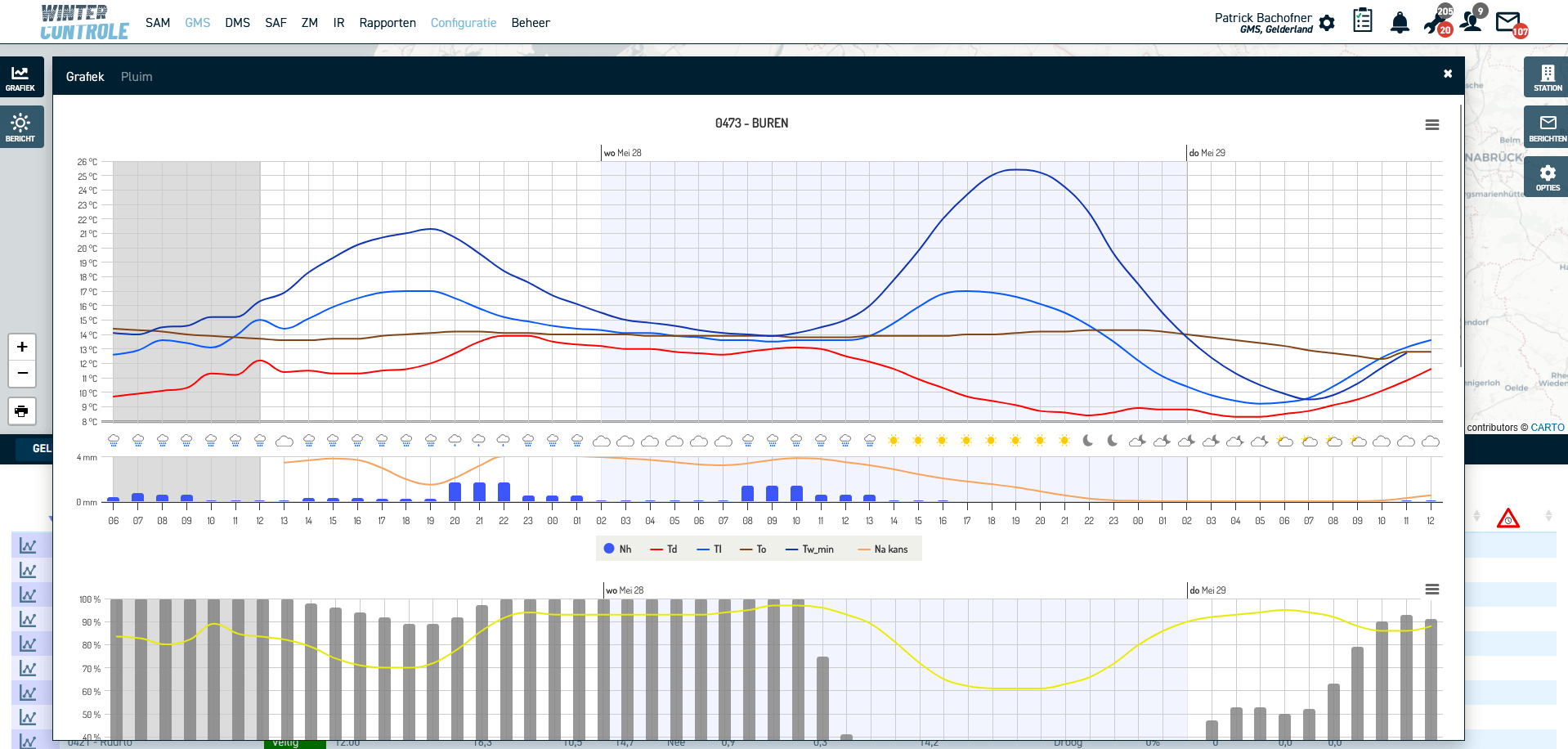Click the do Mei 29 marker on the humidity chart
The width and height of the screenshot is (1568, 749).
point(1207,590)
